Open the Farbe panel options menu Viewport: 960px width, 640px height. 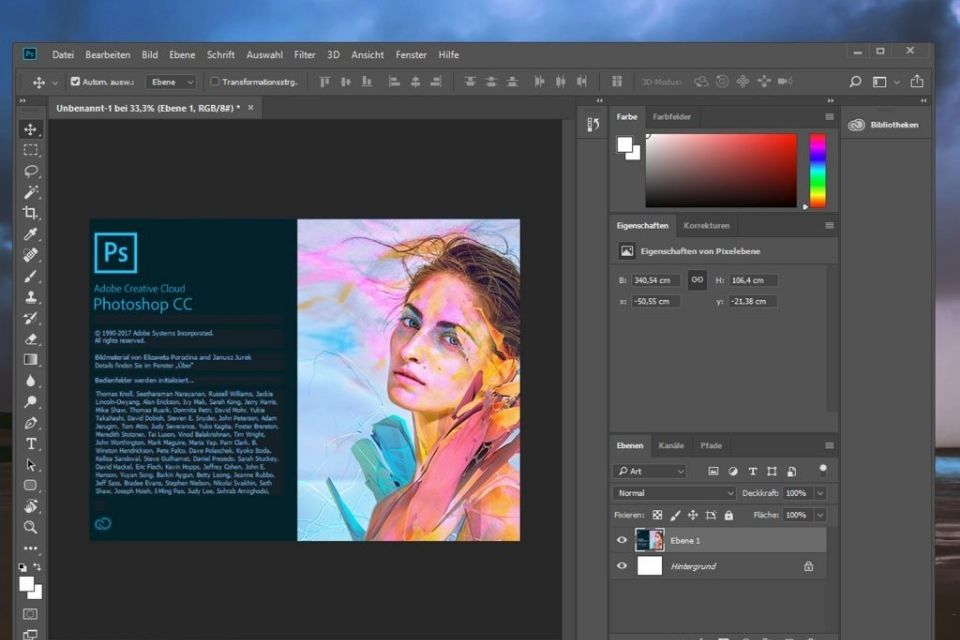coord(829,116)
